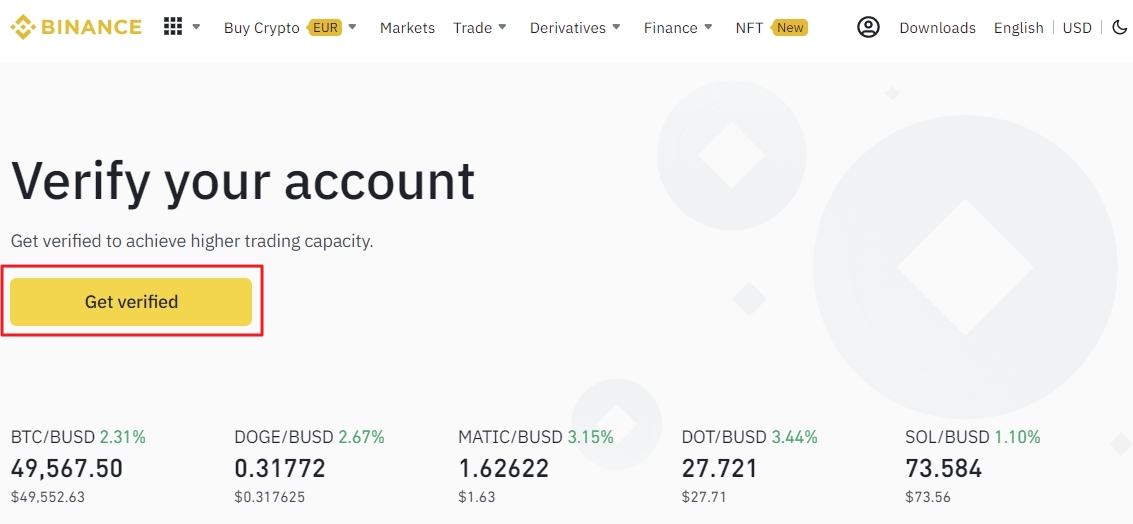Image resolution: width=1133 pixels, height=524 pixels.
Task: Change language from English
Action: tap(1018, 28)
